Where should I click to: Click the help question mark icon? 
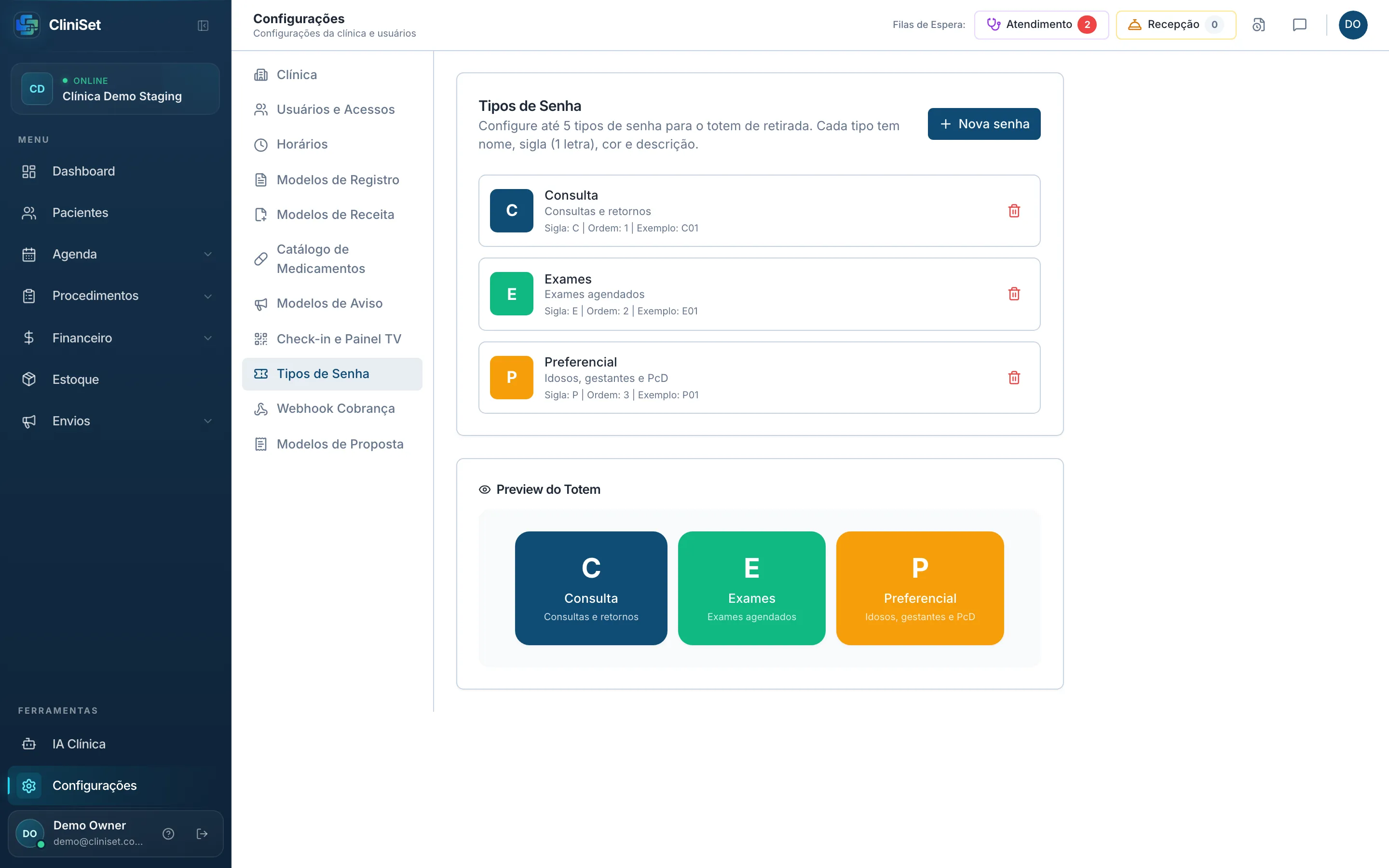pyautogui.click(x=168, y=834)
